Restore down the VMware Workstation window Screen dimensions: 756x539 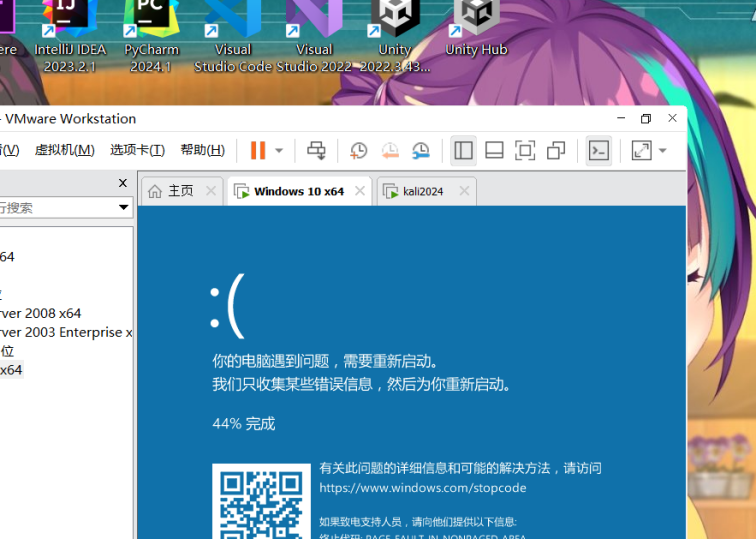click(x=646, y=118)
